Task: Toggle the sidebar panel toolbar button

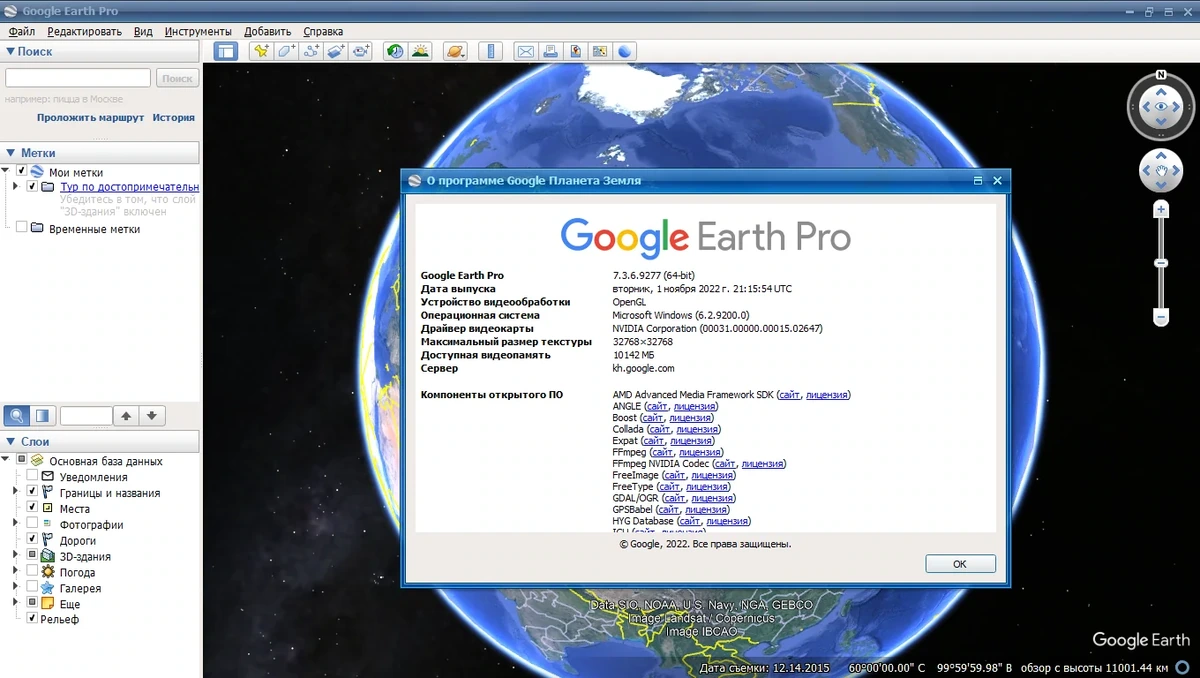Action: click(226, 51)
